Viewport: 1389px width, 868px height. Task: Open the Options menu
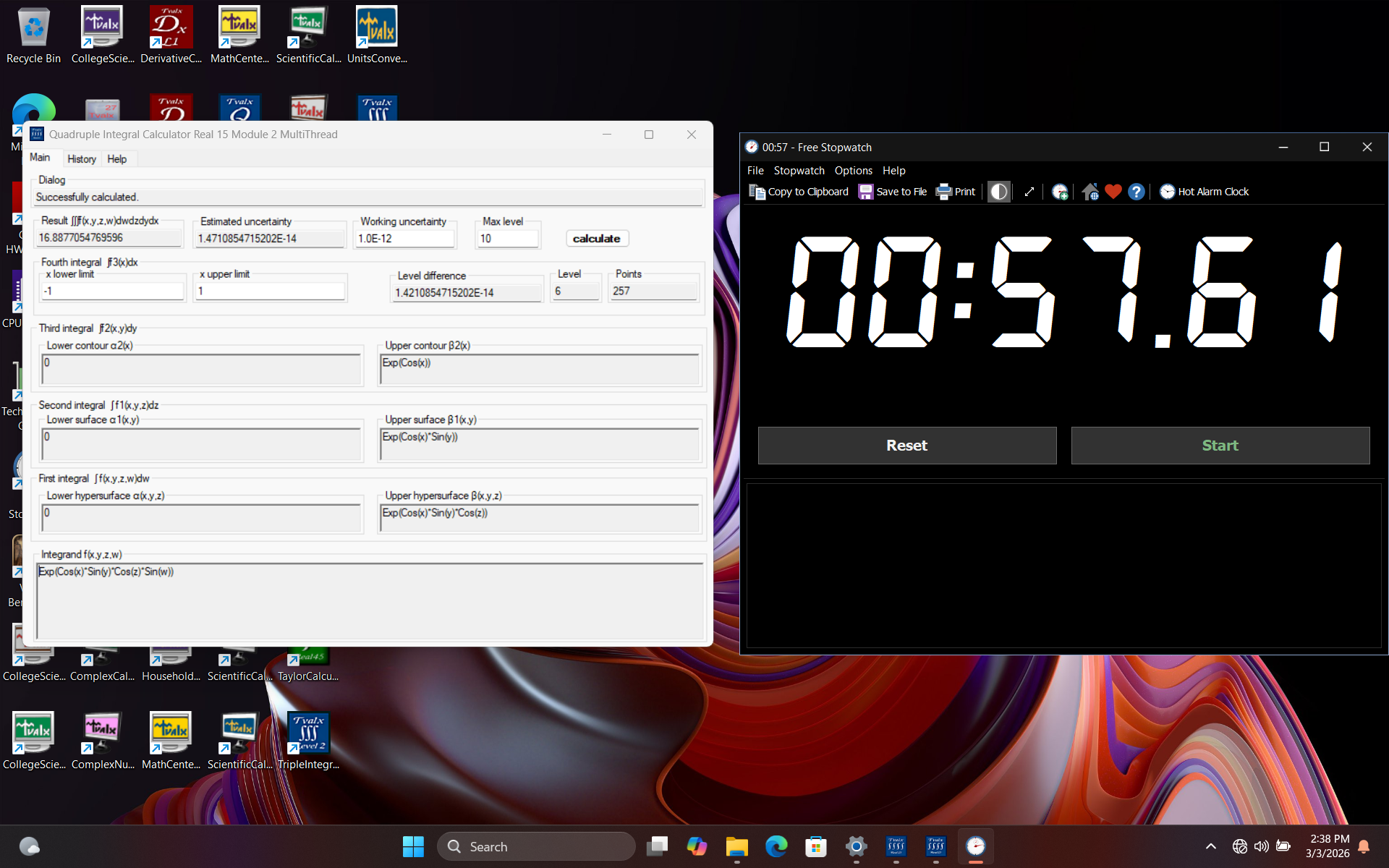(853, 171)
